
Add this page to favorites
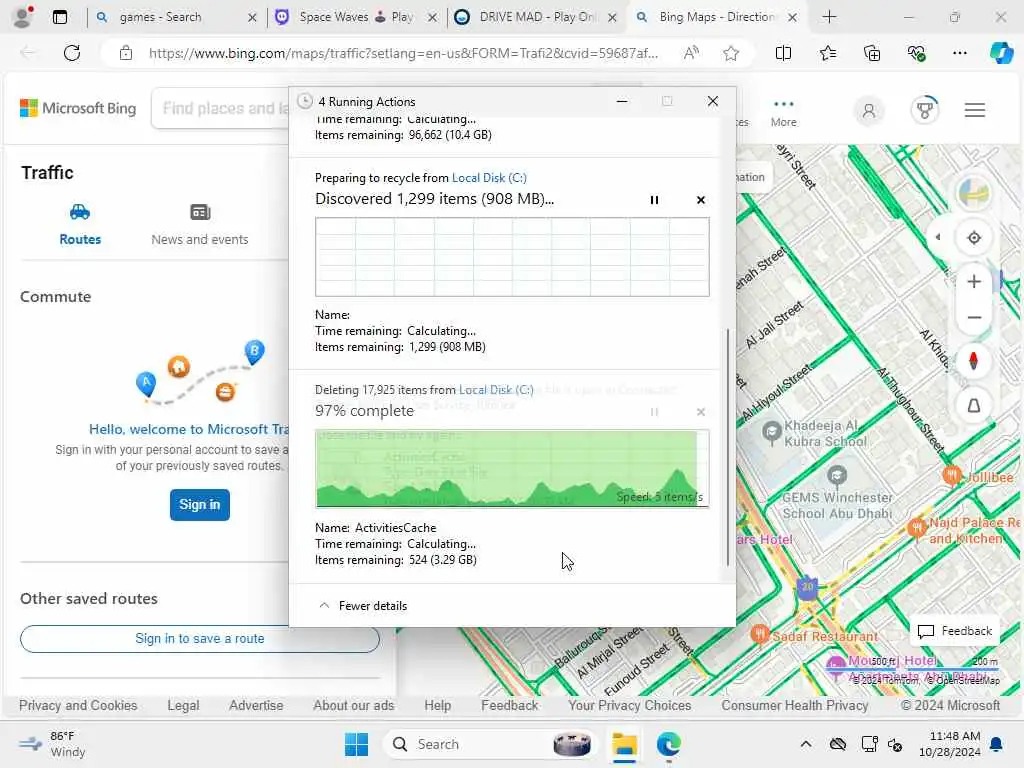pos(731,53)
